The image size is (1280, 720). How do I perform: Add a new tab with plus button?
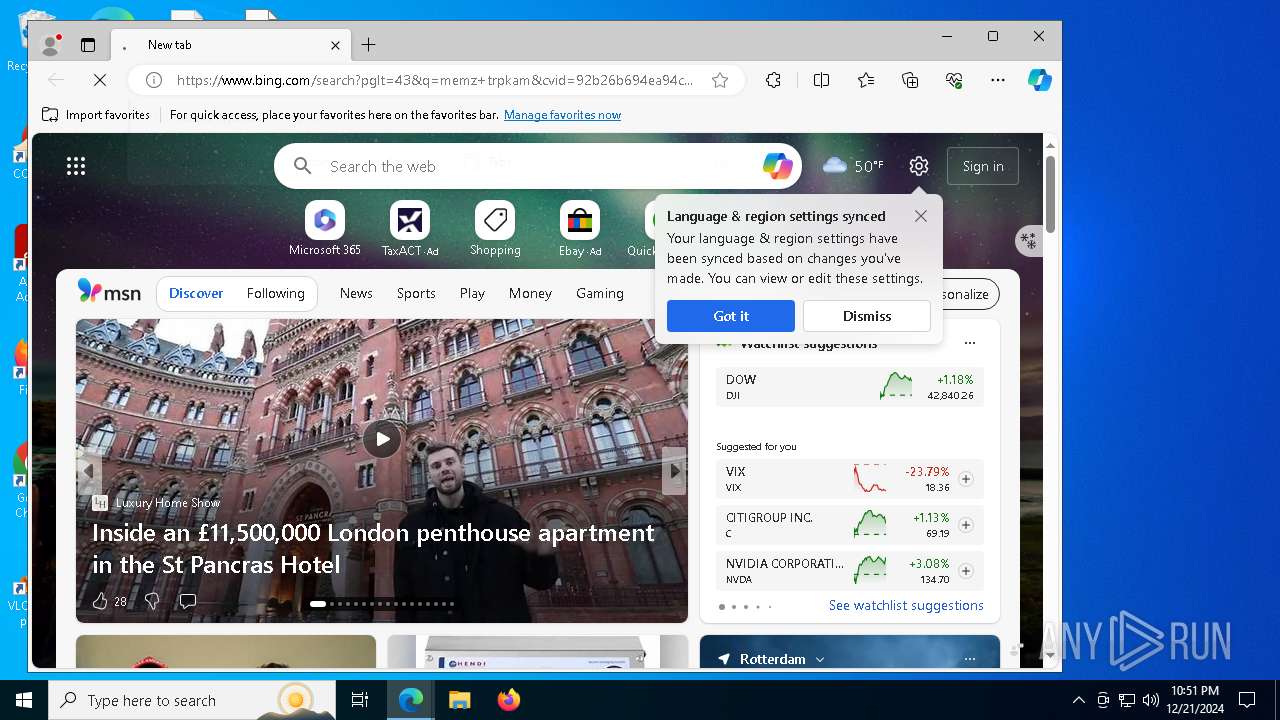click(369, 45)
